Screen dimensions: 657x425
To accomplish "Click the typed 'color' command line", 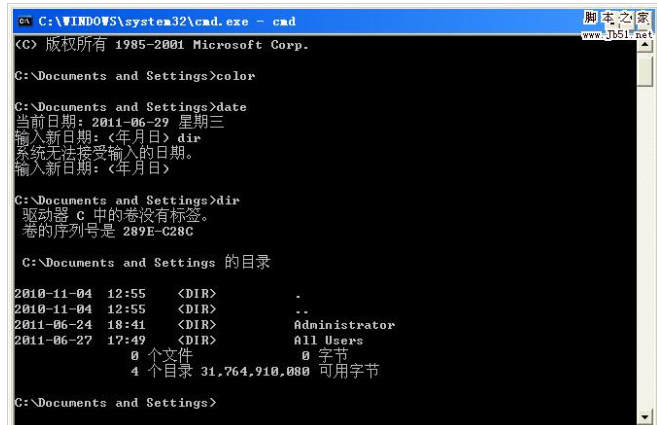I will pos(135,76).
